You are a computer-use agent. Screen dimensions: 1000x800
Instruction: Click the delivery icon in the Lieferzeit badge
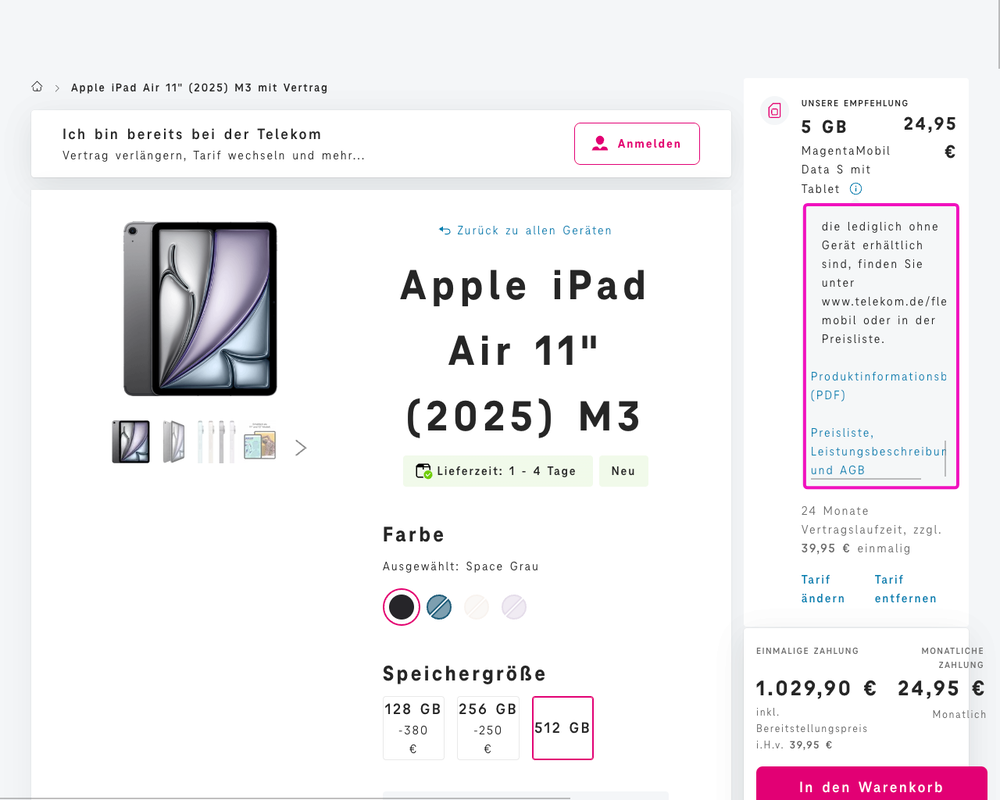[424, 470]
